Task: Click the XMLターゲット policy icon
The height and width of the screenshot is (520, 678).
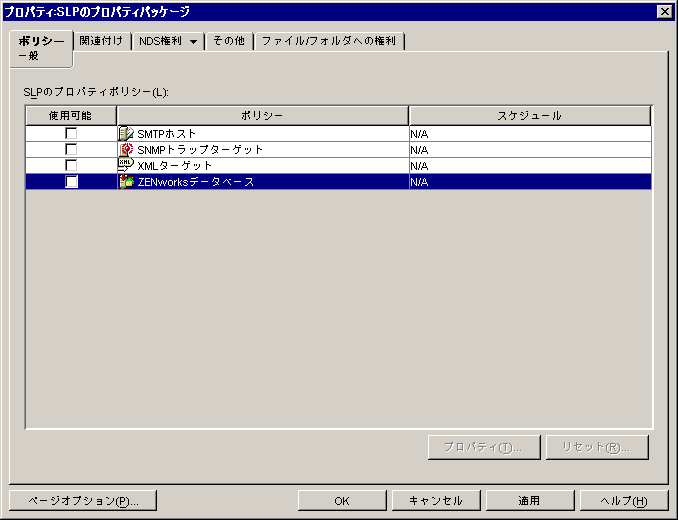Action: click(x=126, y=165)
